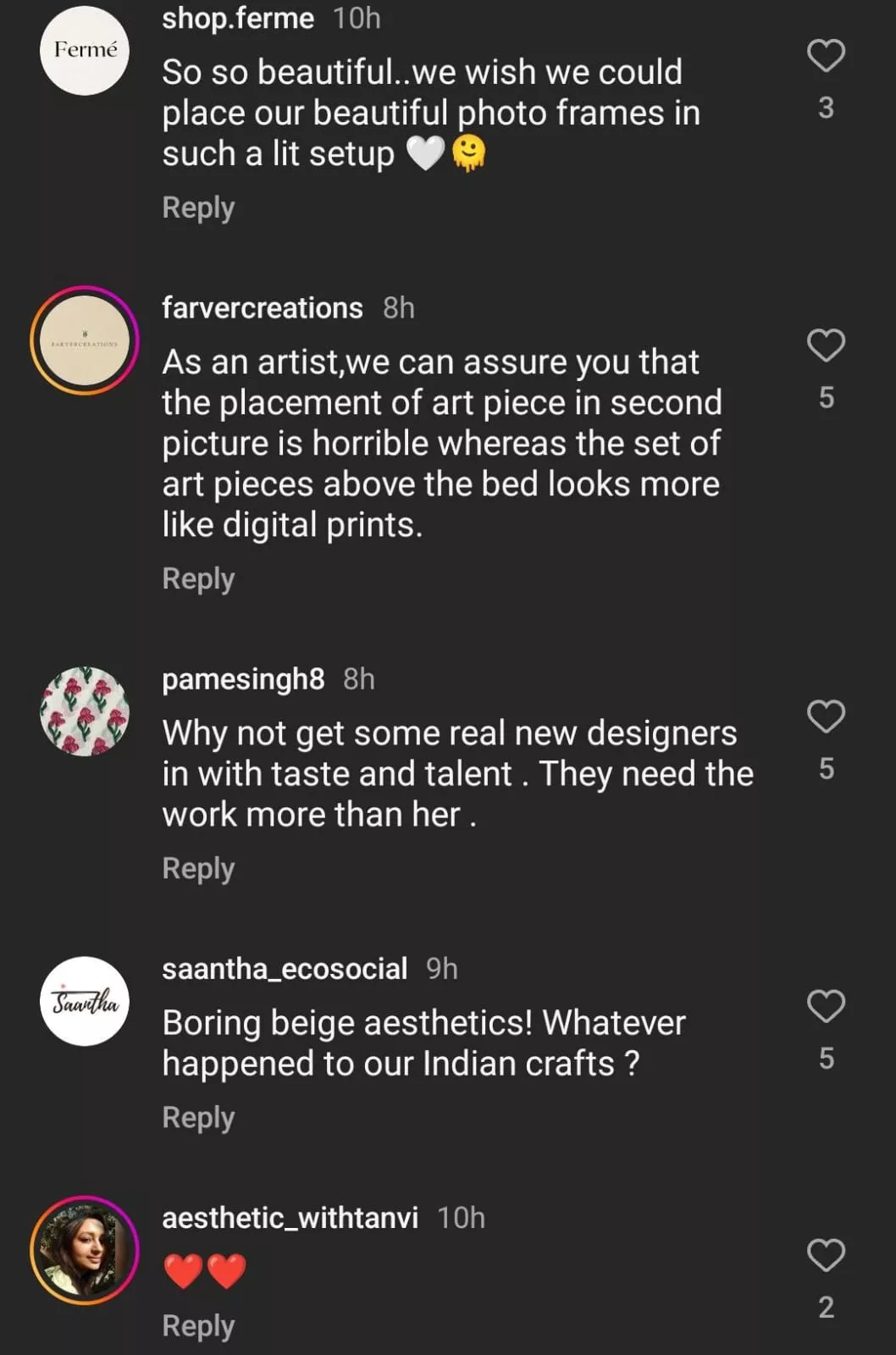Heart the aesthetic_withtanvi comment
This screenshot has height=1355, width=896.
(826, 1255)
